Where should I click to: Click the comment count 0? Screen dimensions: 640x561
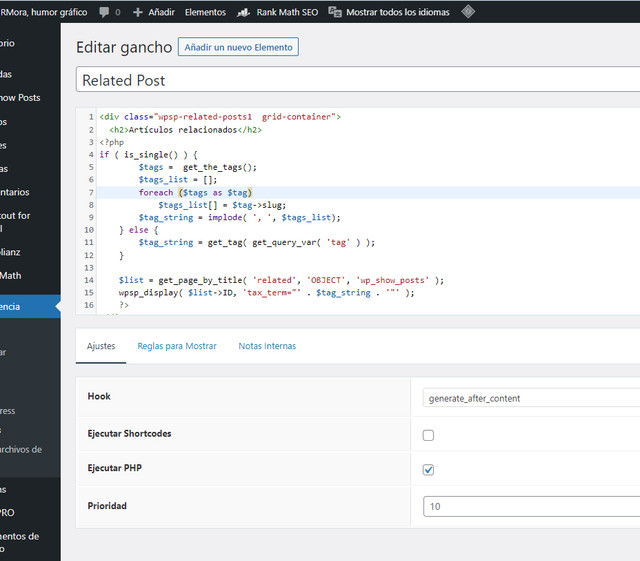click(118, 13)
